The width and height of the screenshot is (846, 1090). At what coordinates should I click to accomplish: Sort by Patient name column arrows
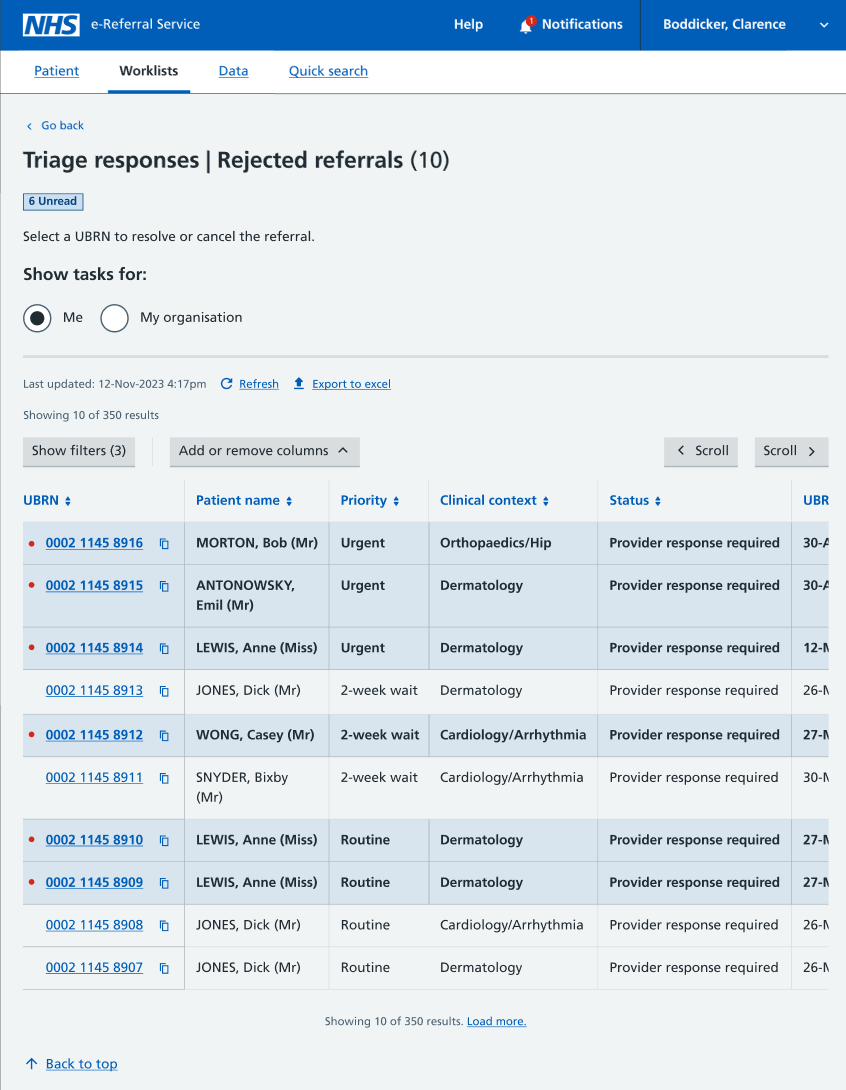point(289,501)
